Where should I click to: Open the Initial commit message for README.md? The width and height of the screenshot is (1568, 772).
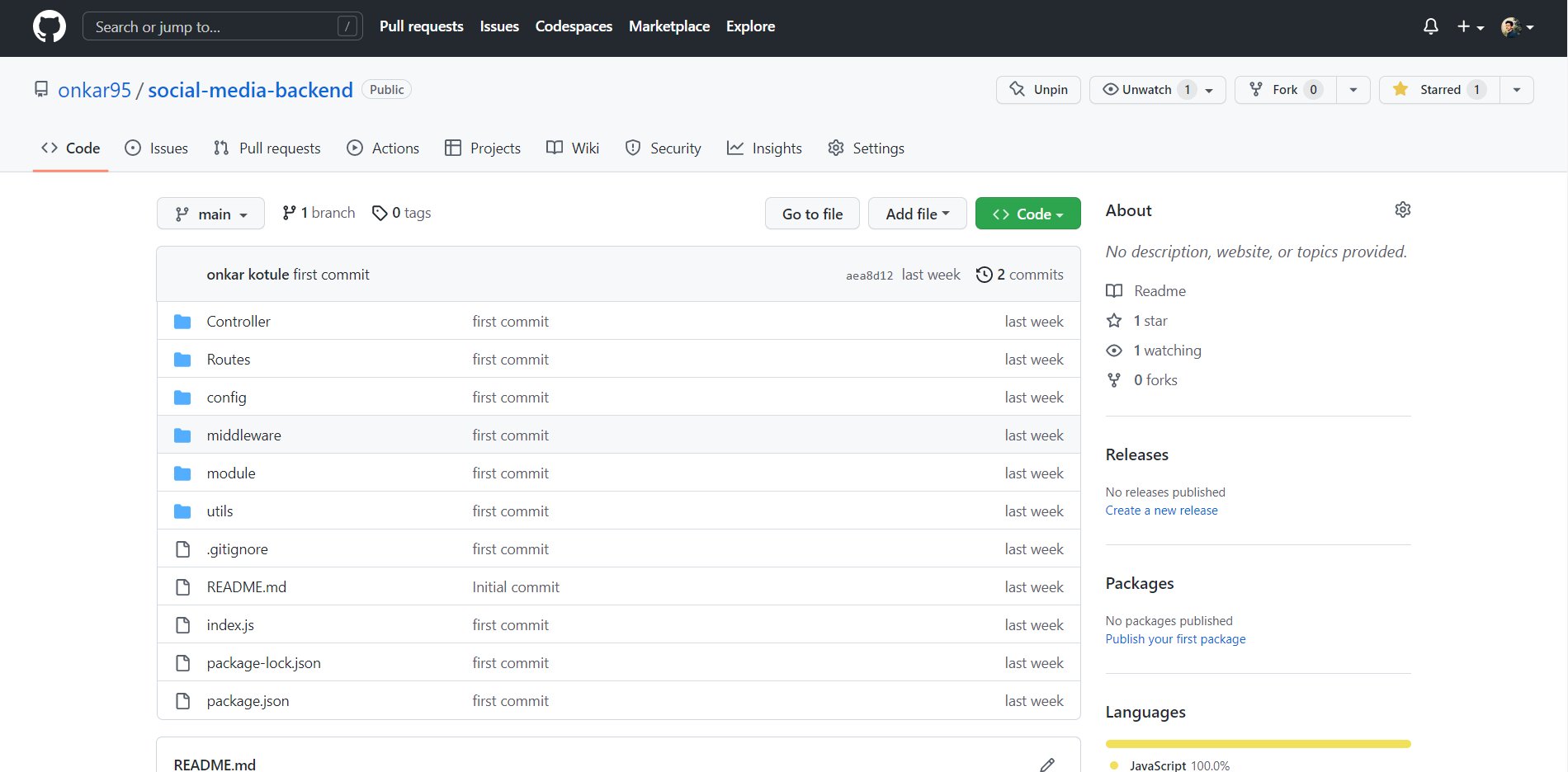pyautogui.click(x=516, y=587)
